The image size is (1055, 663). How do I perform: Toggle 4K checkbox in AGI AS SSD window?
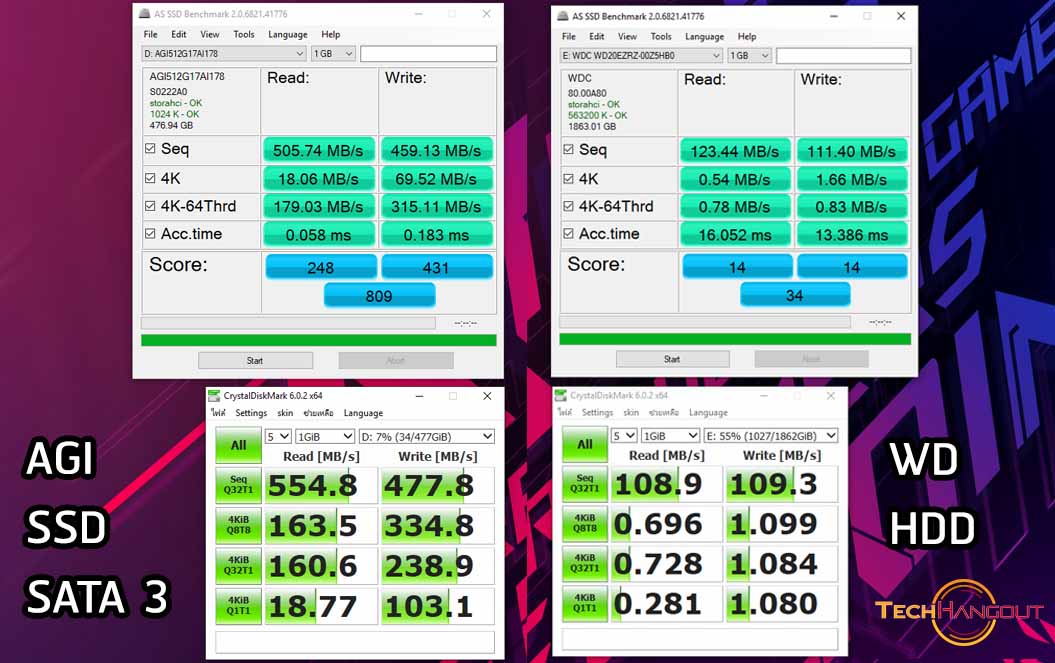point(150,178)
